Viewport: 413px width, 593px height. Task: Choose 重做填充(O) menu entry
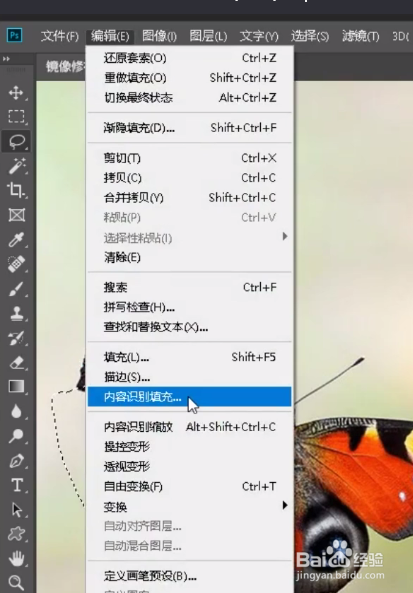click(190, 78)
